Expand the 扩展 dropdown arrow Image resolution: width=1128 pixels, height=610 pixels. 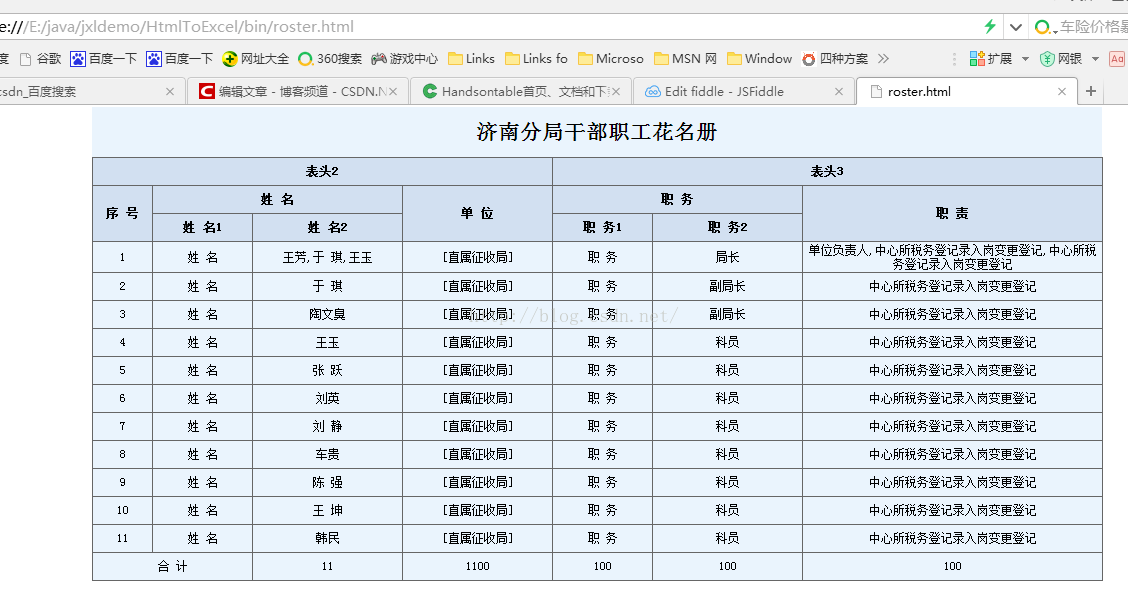(1025, 59)
